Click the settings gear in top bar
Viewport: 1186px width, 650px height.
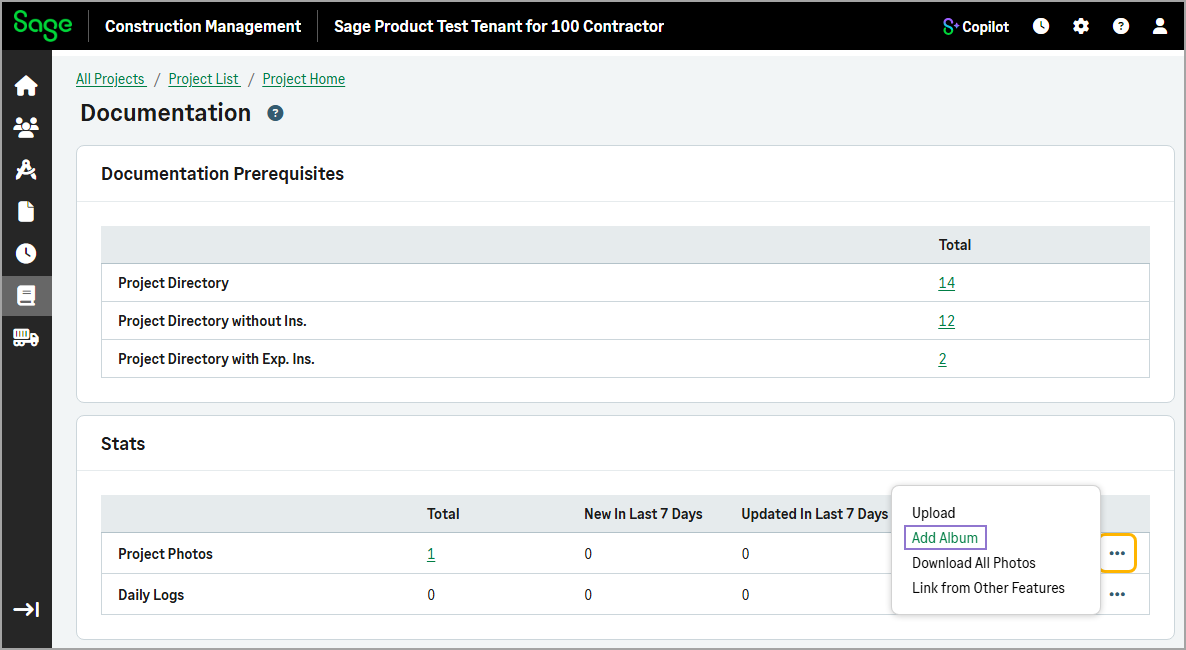click(x=1081, y=27)
